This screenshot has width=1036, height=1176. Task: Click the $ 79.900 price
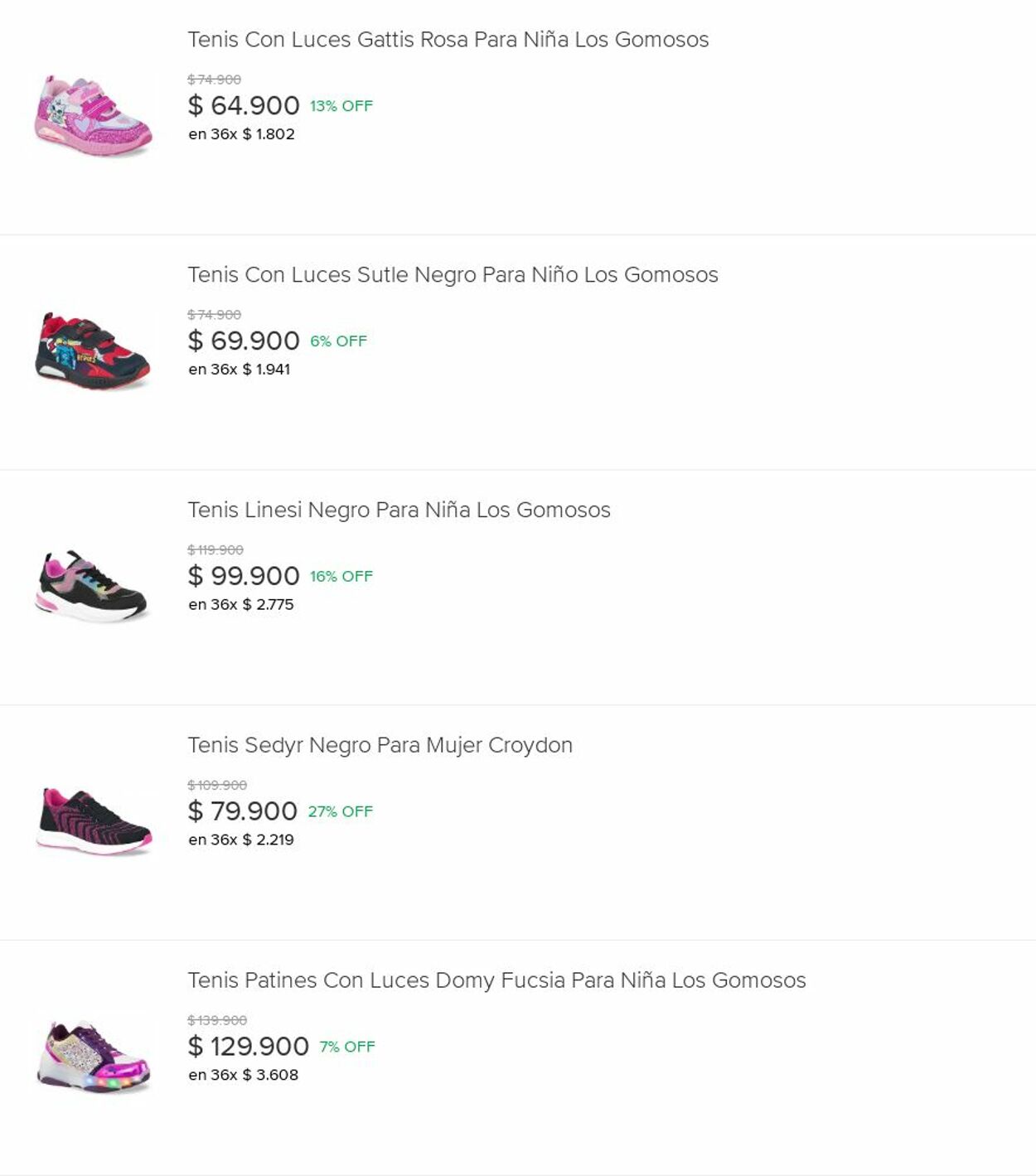click(243, 811)
